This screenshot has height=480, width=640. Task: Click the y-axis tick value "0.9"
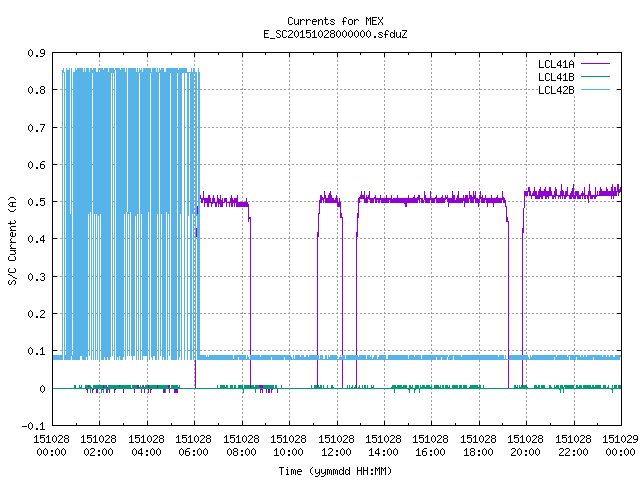[x=36, y=53]
